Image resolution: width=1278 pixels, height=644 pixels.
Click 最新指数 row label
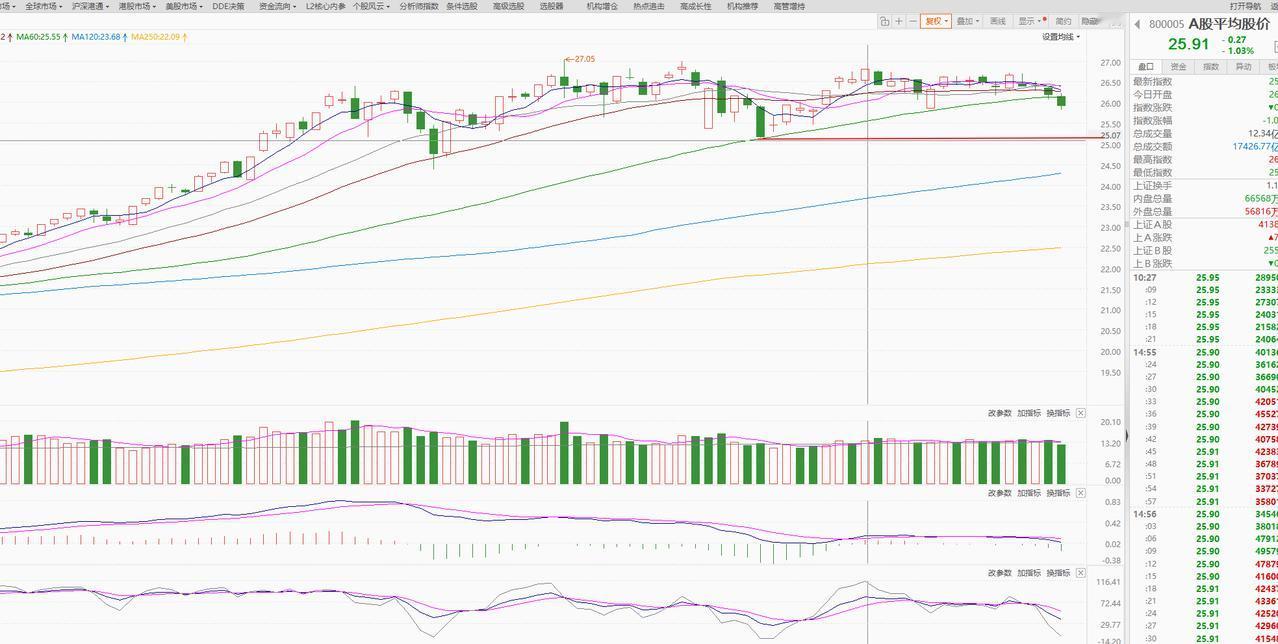(1152, 82)
